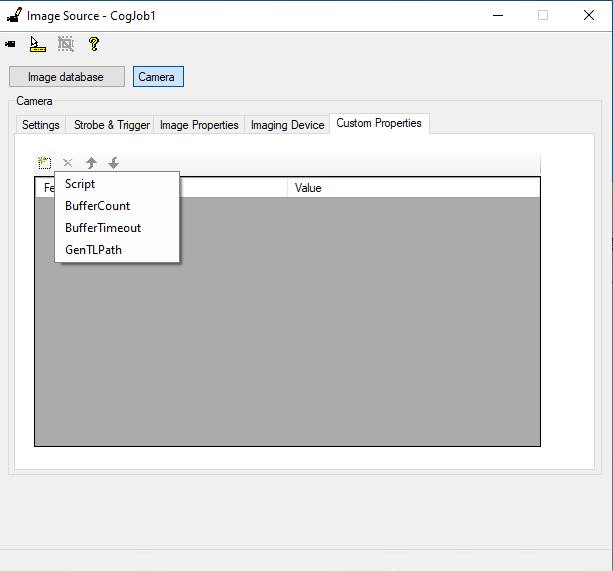
Task: Select GenTLPath menu entry
Action: (93, 250)
